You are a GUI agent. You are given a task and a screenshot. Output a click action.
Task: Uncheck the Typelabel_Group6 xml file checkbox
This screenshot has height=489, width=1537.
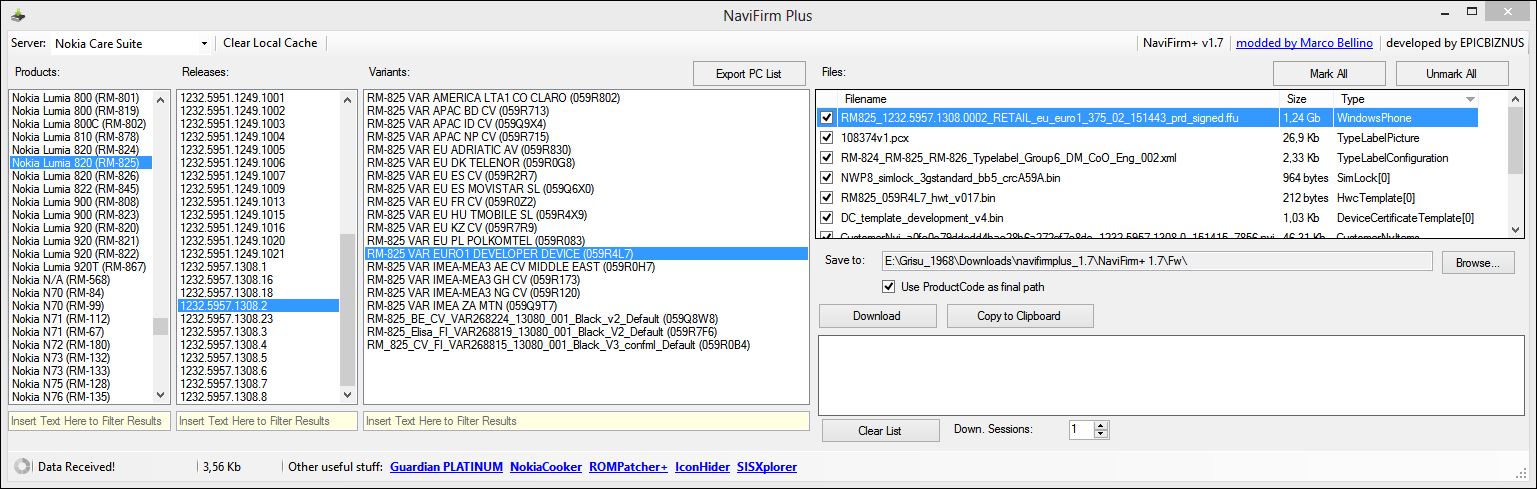[x=826, y=158]
